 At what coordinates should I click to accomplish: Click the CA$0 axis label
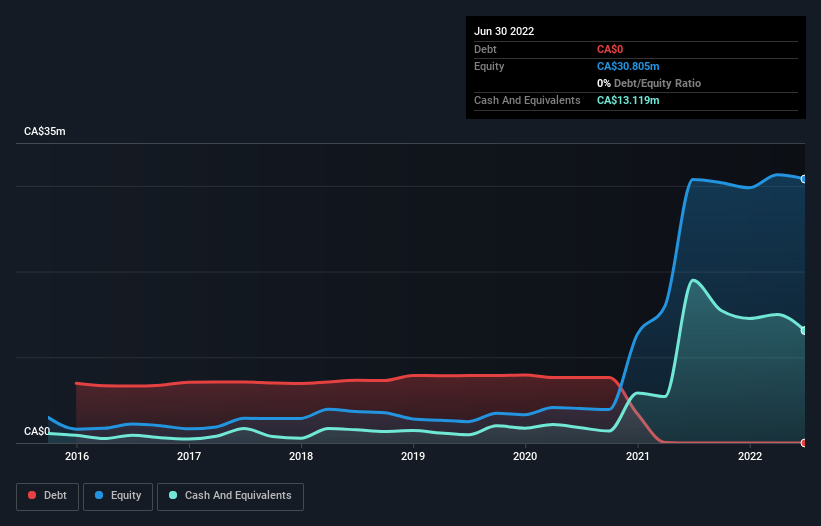tap(37, 431)
